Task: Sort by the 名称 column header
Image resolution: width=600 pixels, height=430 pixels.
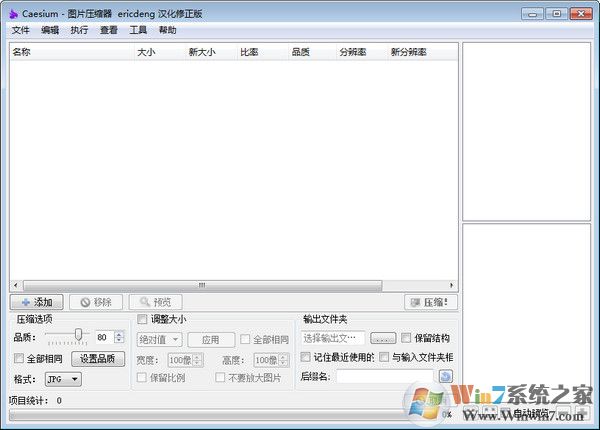Action: tap(72, 52)
